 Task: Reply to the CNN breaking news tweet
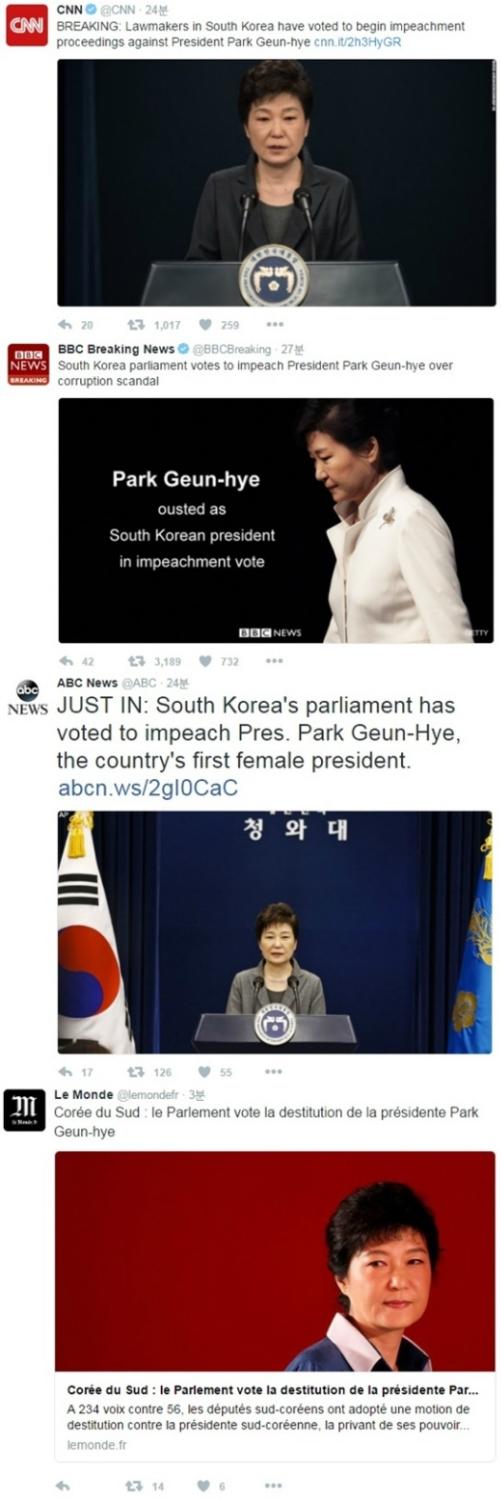tap(66, 325)
